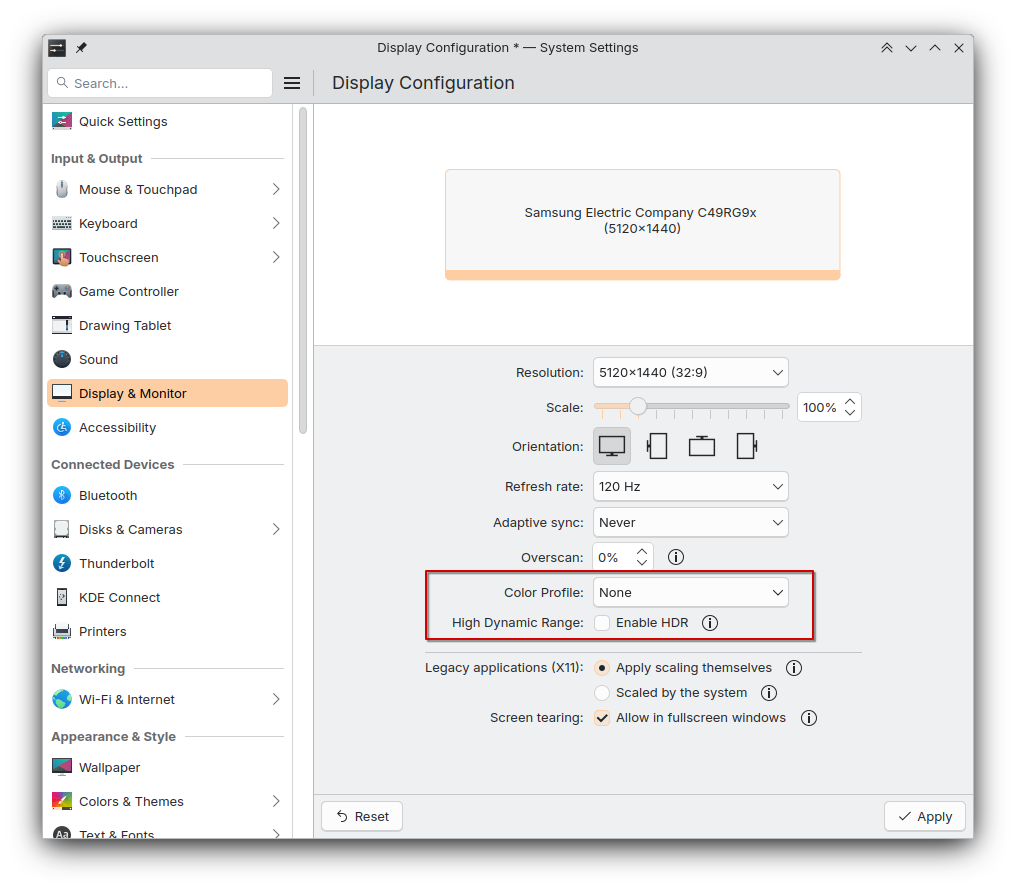
Task: Select the Scaled by the system radio button
Action: (x=601, y=692)
